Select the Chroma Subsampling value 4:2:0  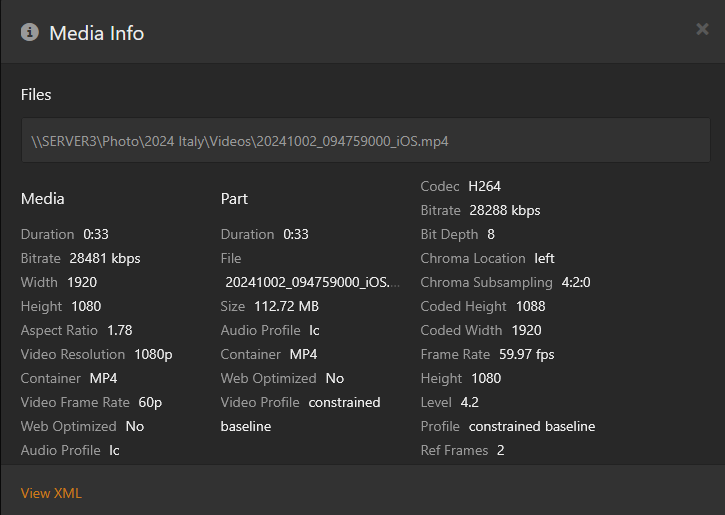click(576, 283)
